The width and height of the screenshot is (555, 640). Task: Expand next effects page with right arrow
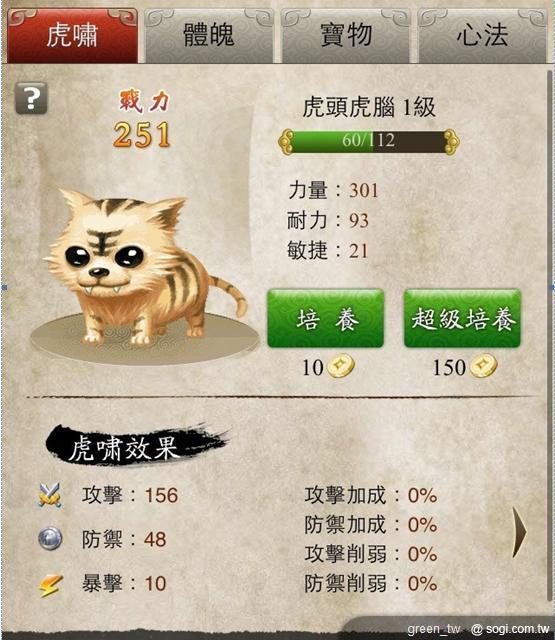pyautogui.click(x=519, y=533)
